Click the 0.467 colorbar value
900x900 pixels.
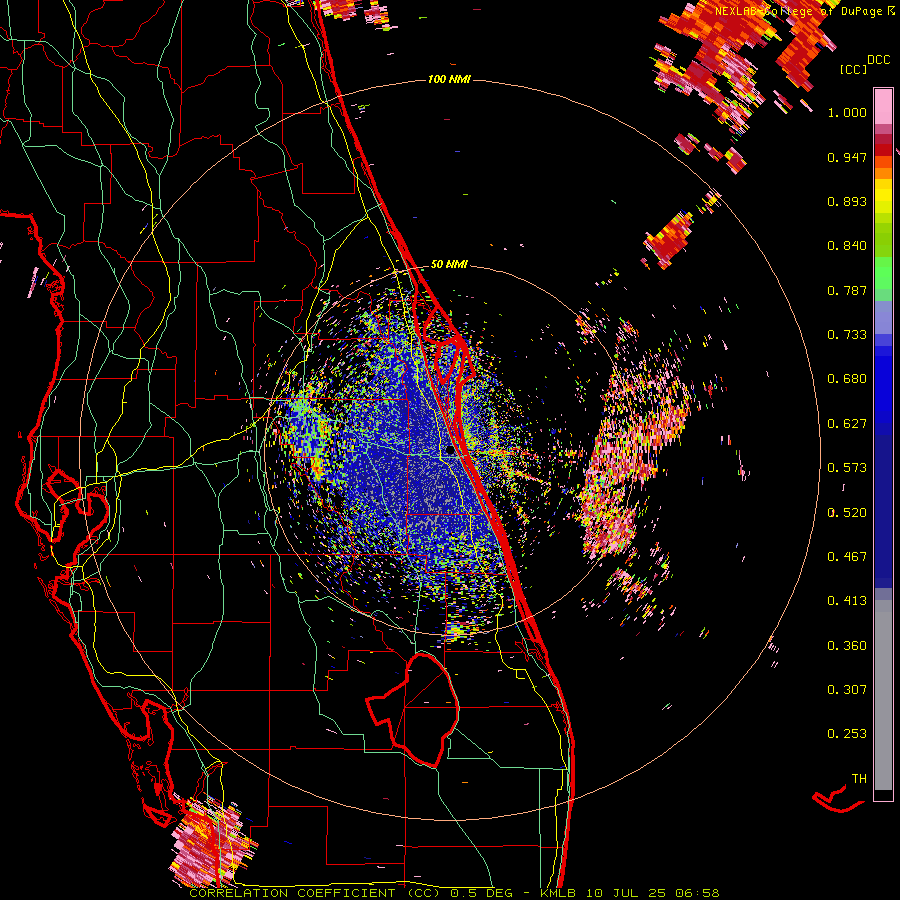tap(847, 556)
